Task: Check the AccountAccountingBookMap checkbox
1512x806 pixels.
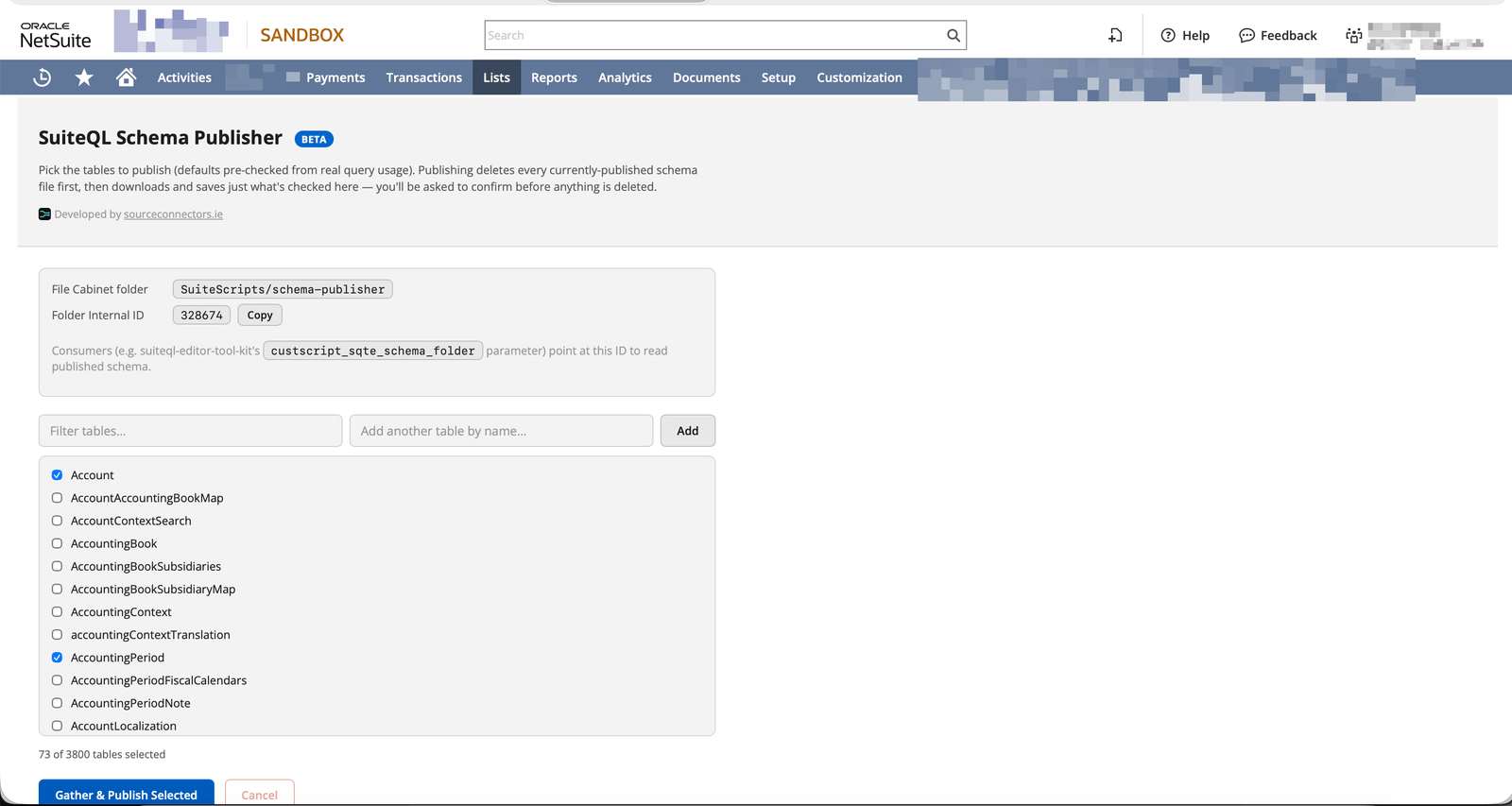Action: point(57,498)
